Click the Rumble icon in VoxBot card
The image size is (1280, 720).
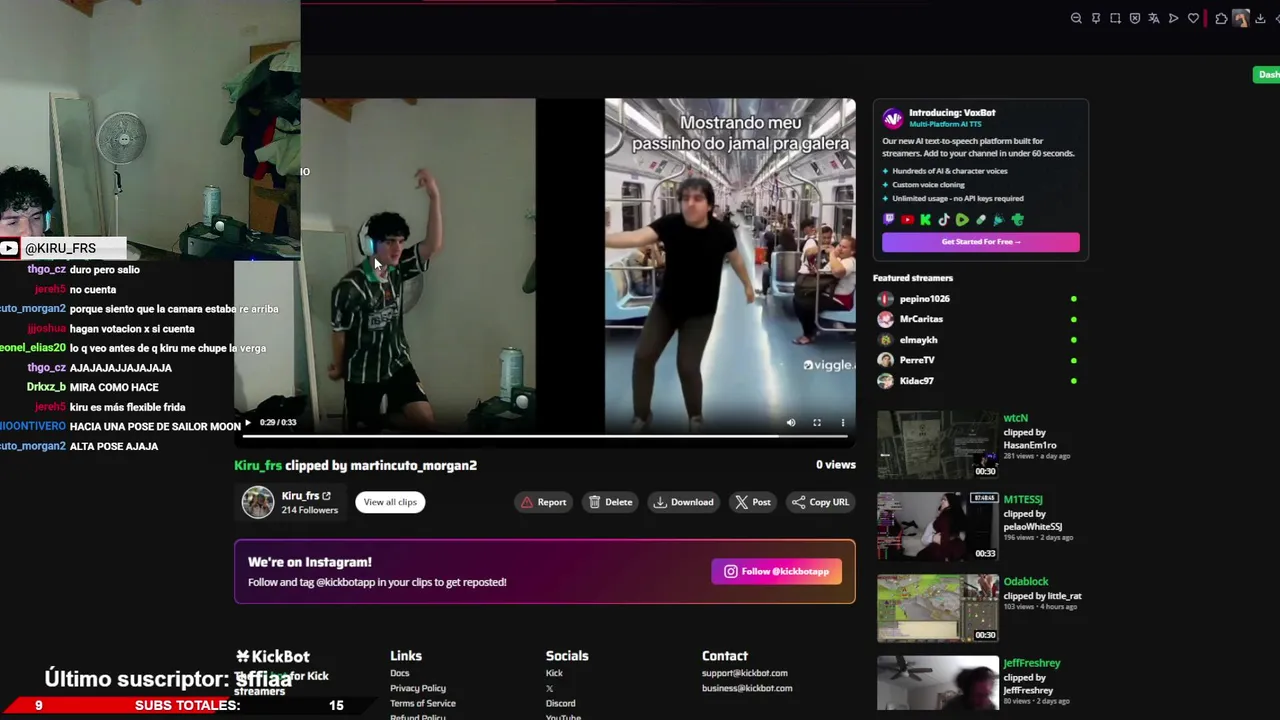(962, 220)
